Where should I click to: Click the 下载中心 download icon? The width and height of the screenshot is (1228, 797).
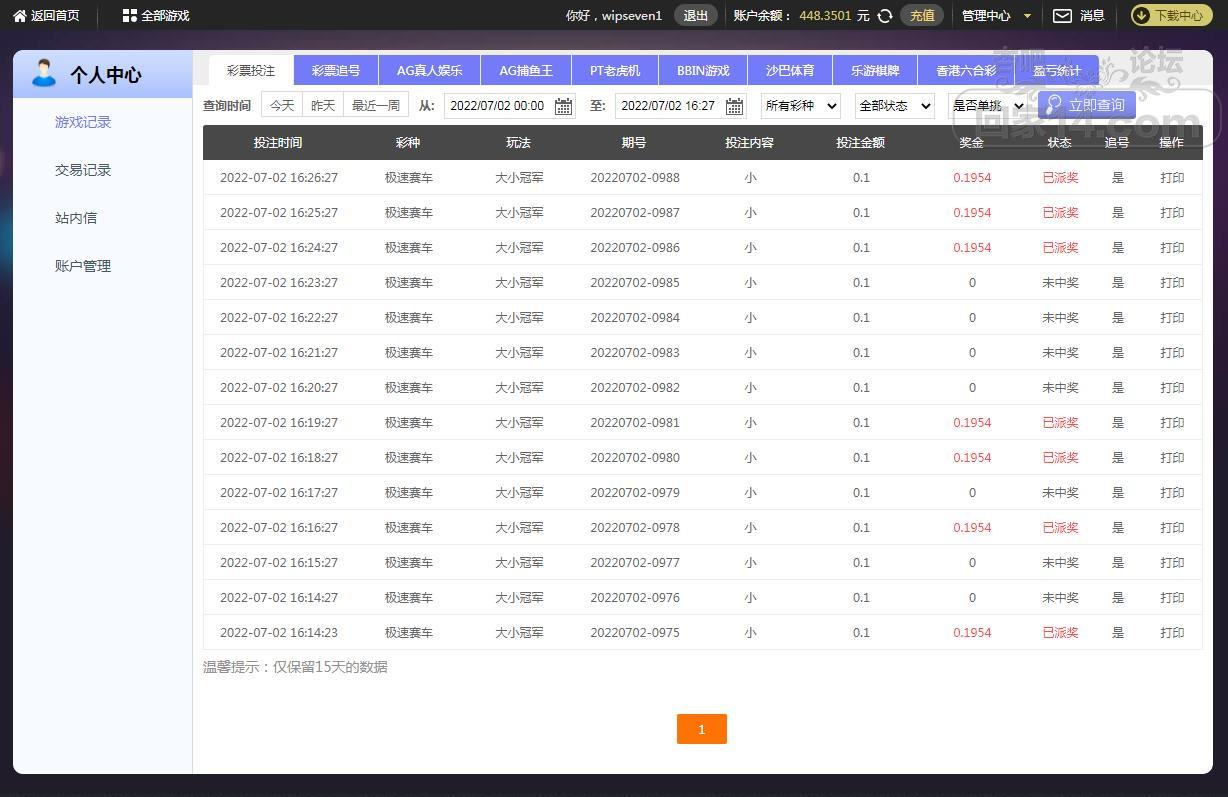pos(1142,16)
